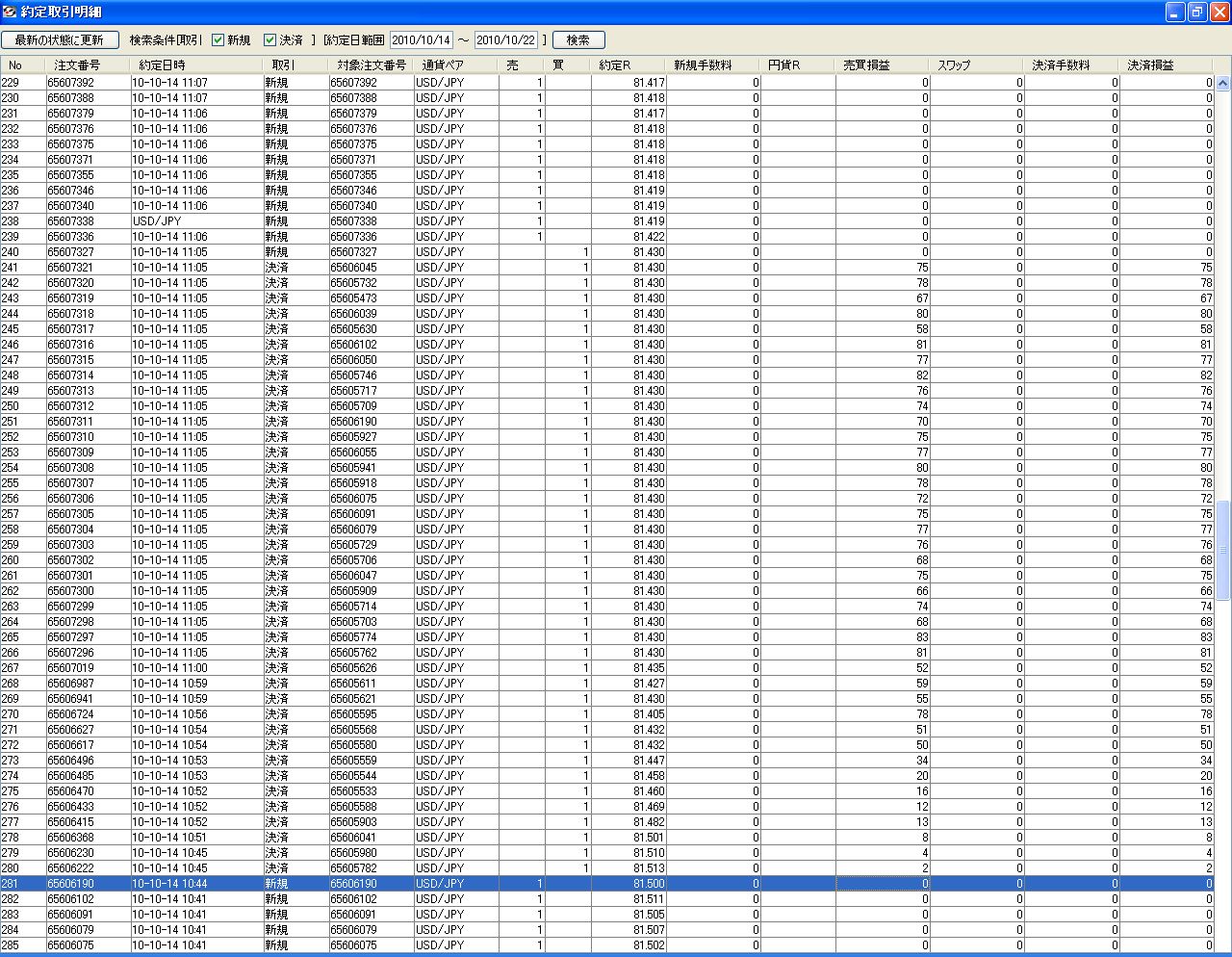Viewport: 1232px width, 957px height.
Task: Sort by the 約定日時 column header
Action: tap(196, 65)
